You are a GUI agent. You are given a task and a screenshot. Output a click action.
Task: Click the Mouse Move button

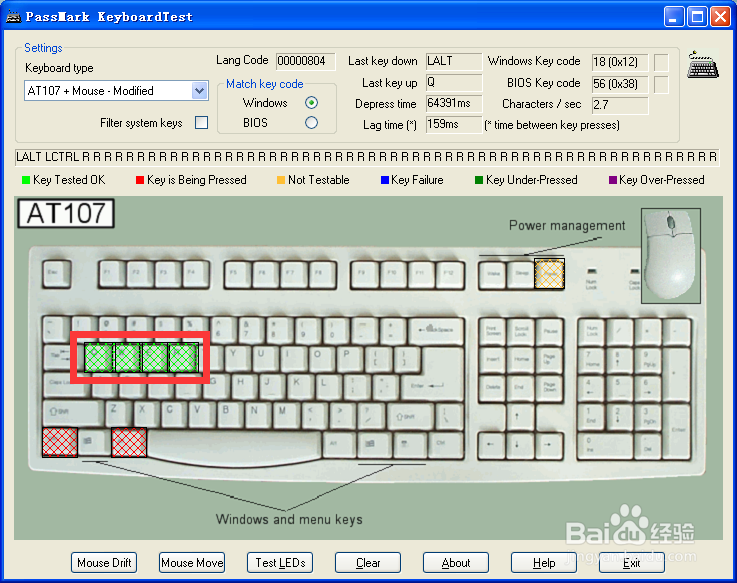click(192, 563)
